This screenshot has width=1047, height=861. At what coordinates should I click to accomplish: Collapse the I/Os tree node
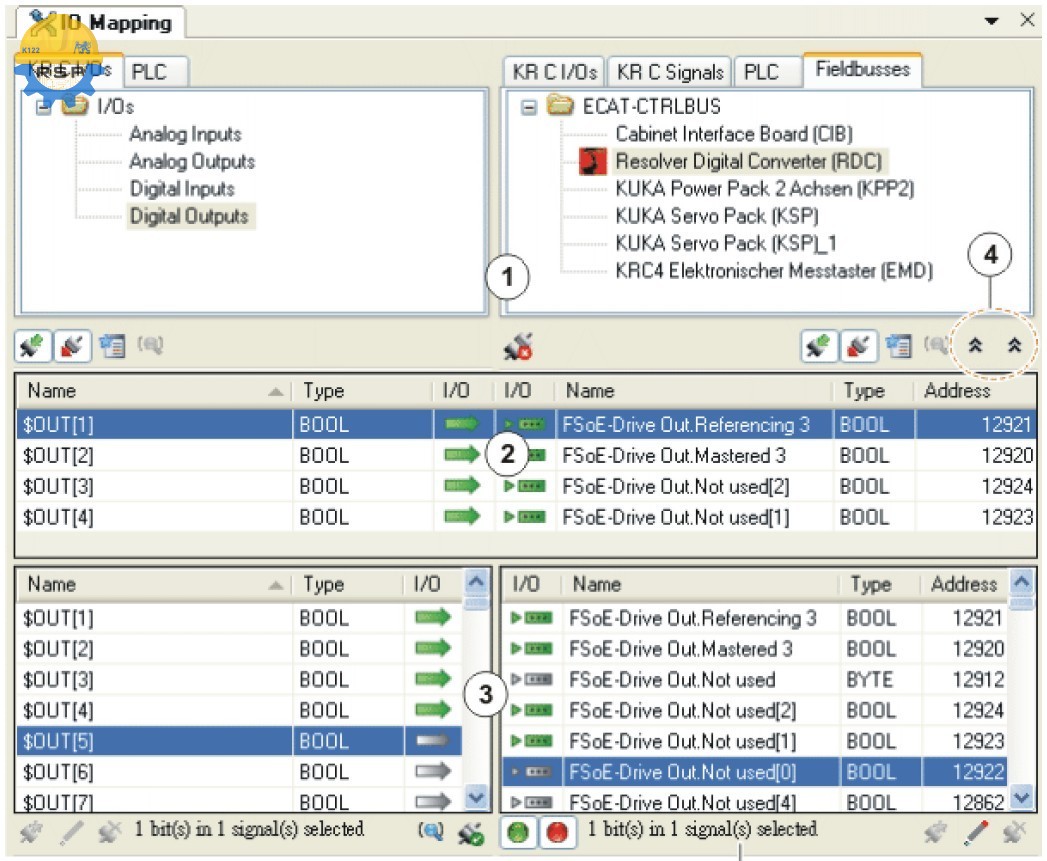[43, 107]
